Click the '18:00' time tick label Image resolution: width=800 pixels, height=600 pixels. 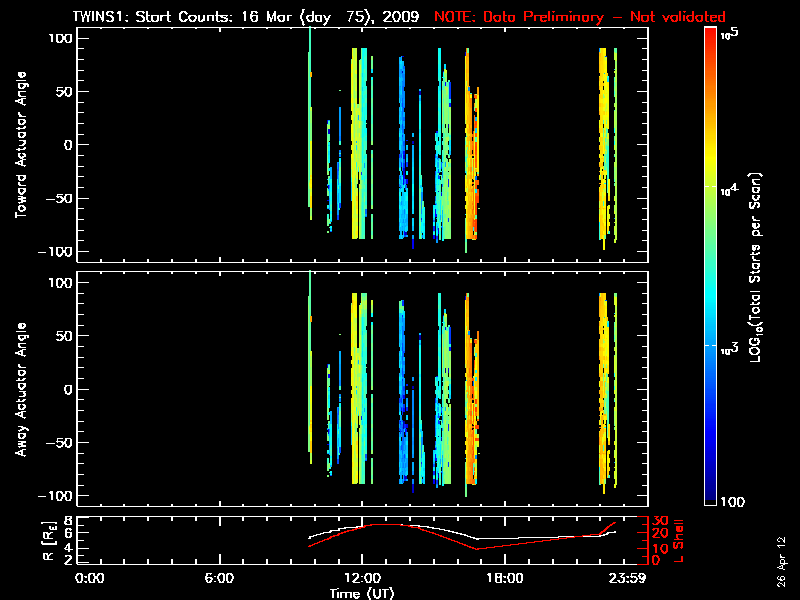[504, 579]
